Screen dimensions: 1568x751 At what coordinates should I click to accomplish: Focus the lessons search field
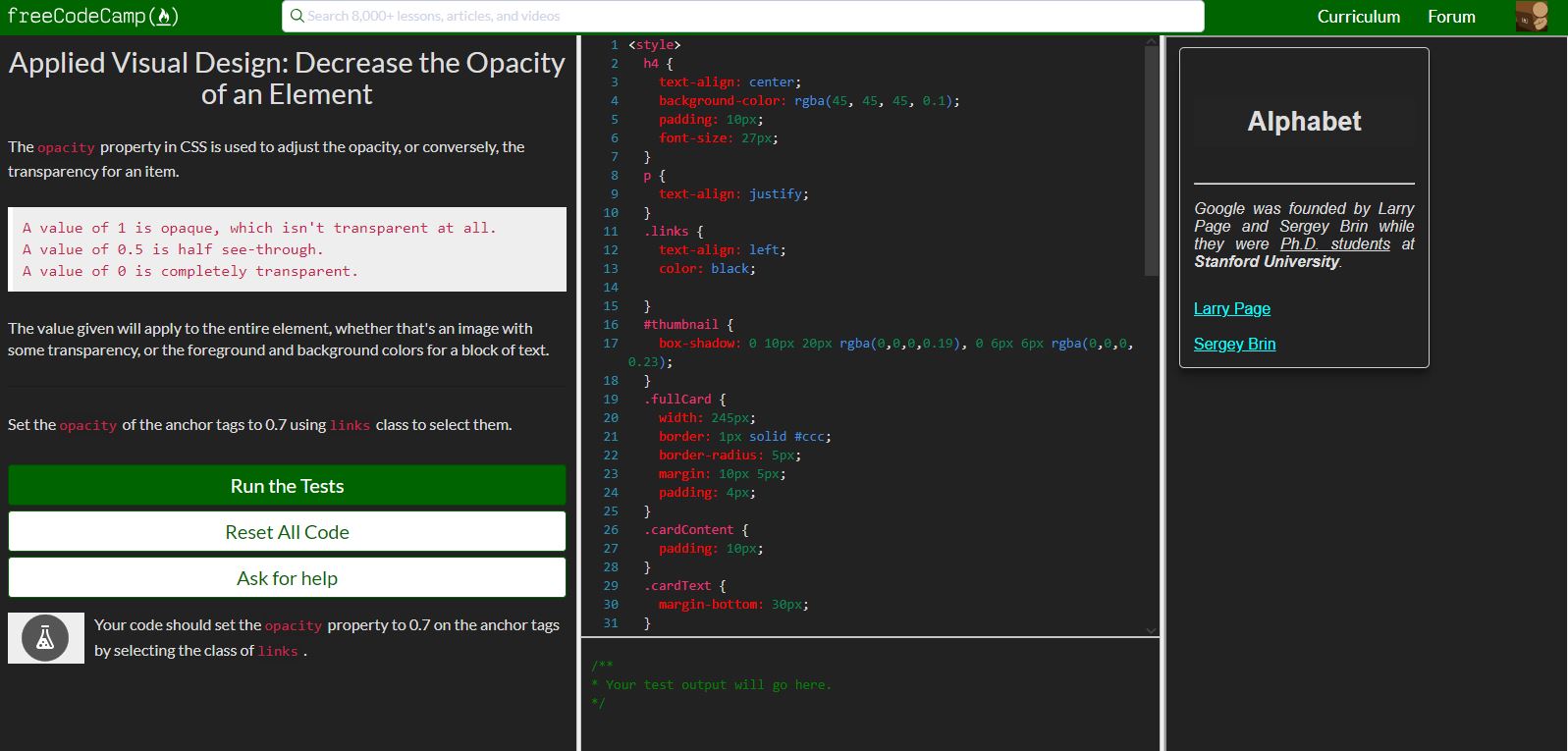[743, 16]
